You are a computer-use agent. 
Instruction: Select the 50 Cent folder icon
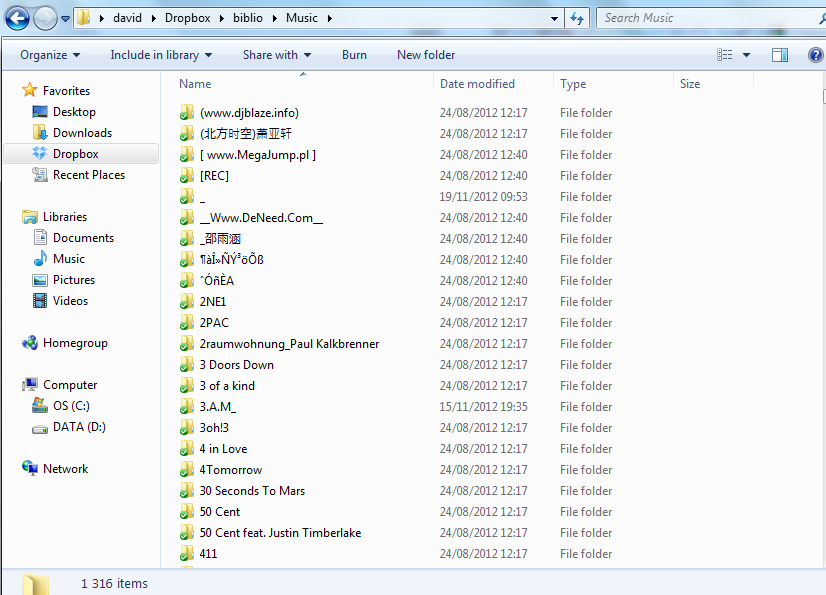tap(186, 512)
